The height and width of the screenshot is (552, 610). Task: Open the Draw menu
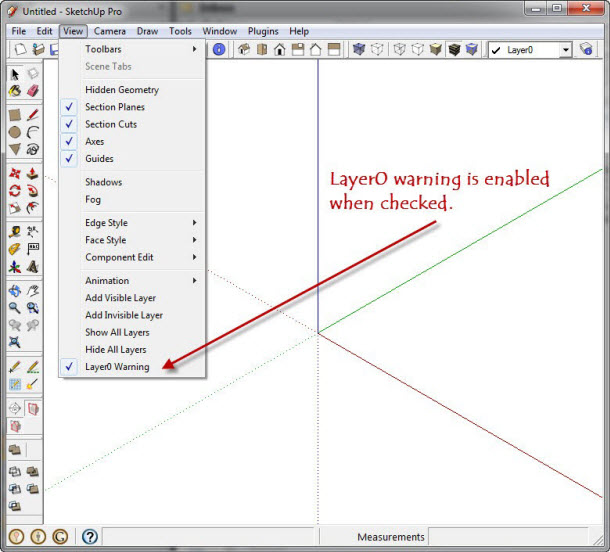(x=147, y=31)
